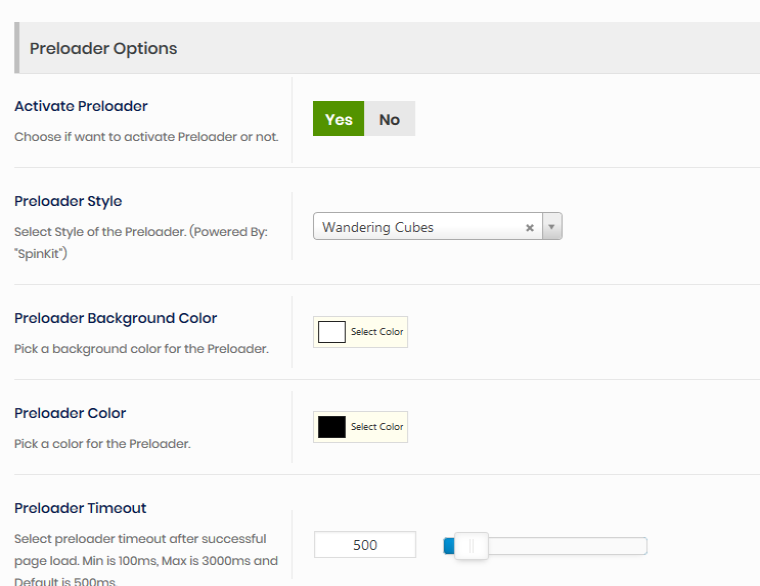
Task: Click the Activate Preloader label
Action: point(81,106)
